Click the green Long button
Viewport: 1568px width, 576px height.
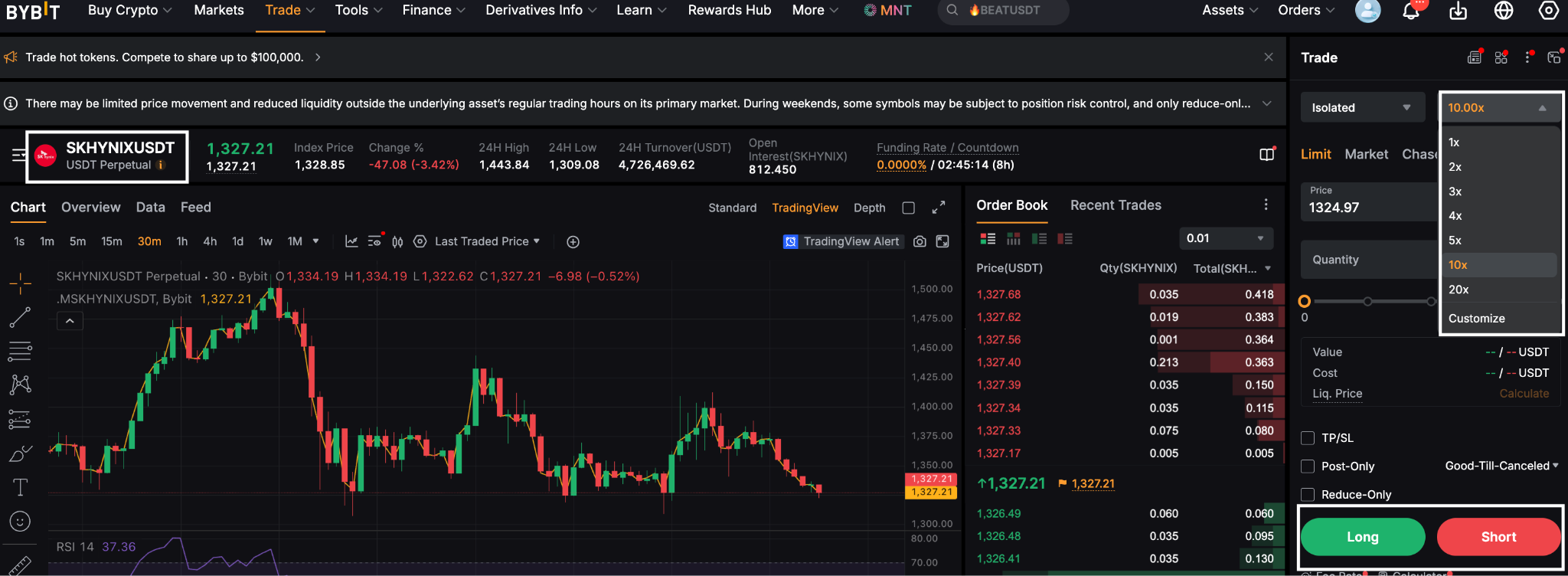coord(1363,537)
